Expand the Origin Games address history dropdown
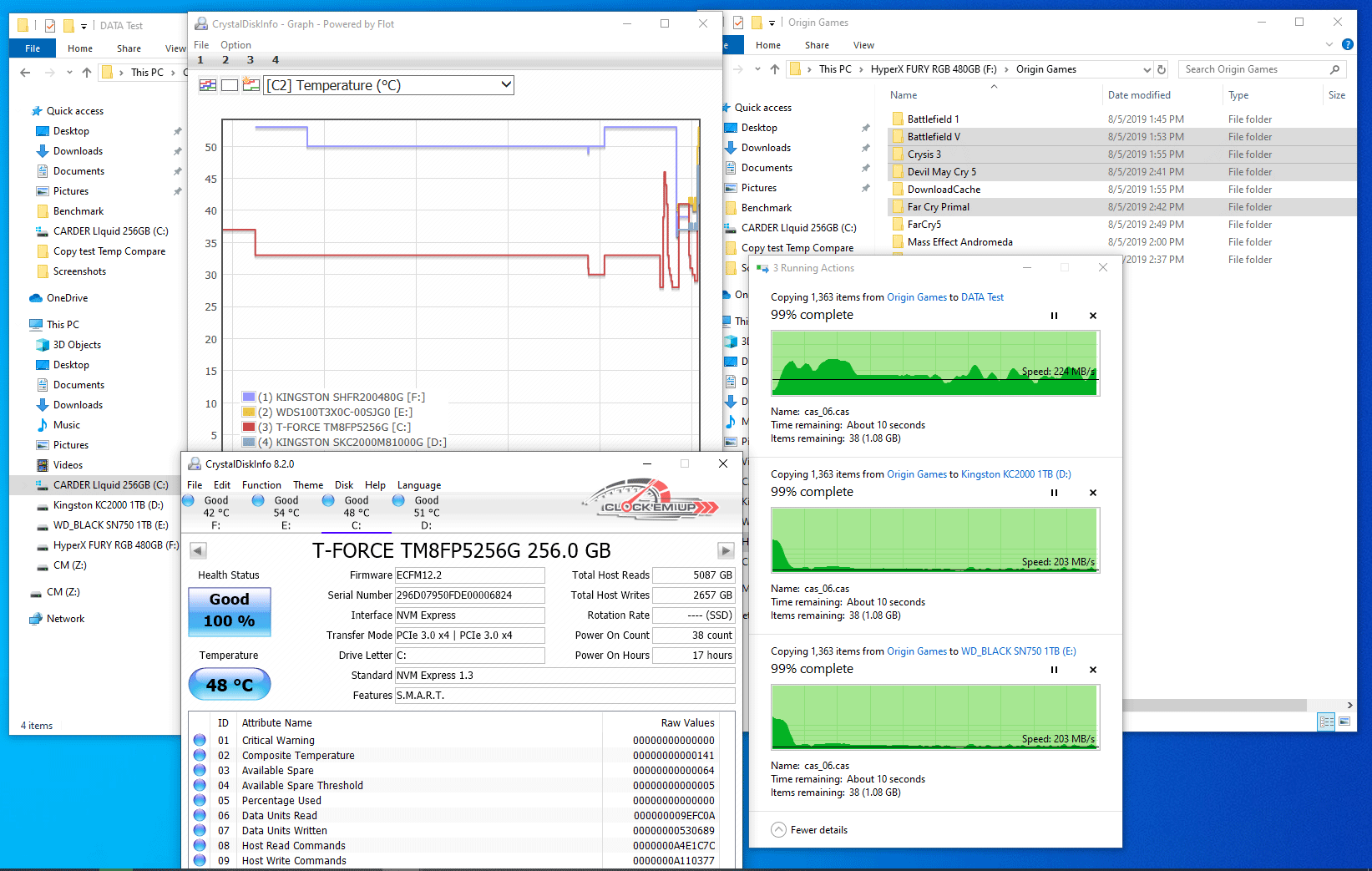 [x=1147, y=69]
